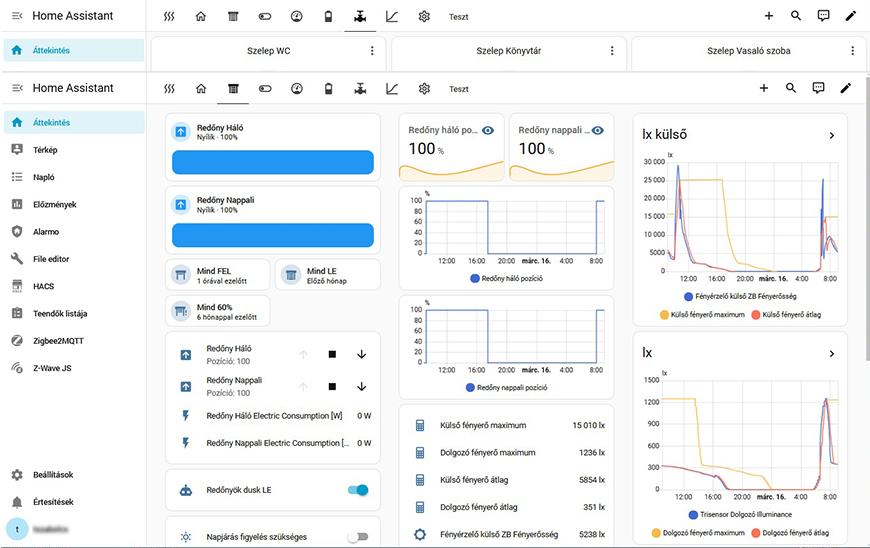Viewport: 870px width, 548px height.
Task: Open three-dot menu on Szelep Vasaló szoba
Action: point(852,51)
